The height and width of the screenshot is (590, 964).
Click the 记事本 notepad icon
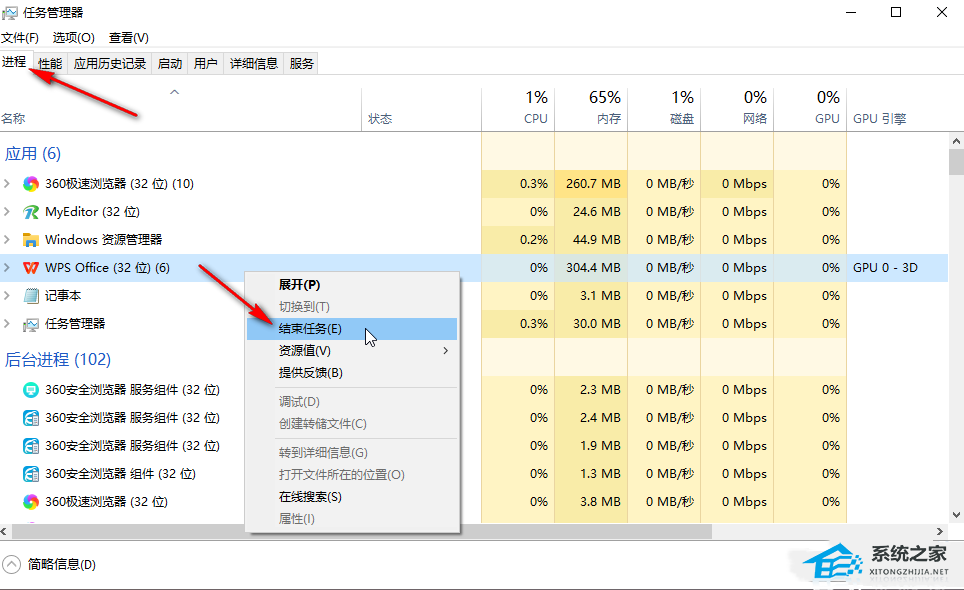coord(31,296)
